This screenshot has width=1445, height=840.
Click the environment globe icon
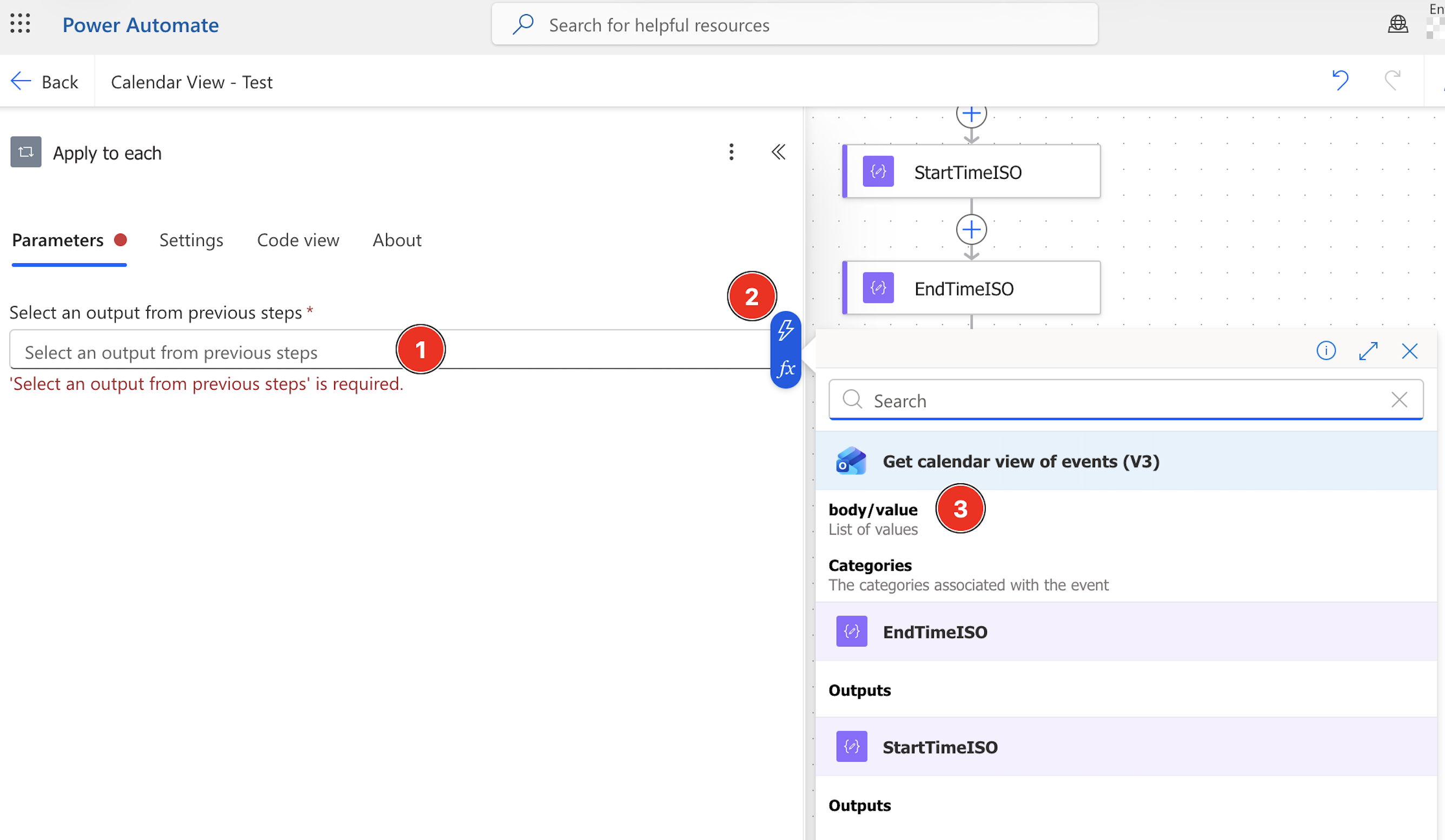tap(1398, 24)
